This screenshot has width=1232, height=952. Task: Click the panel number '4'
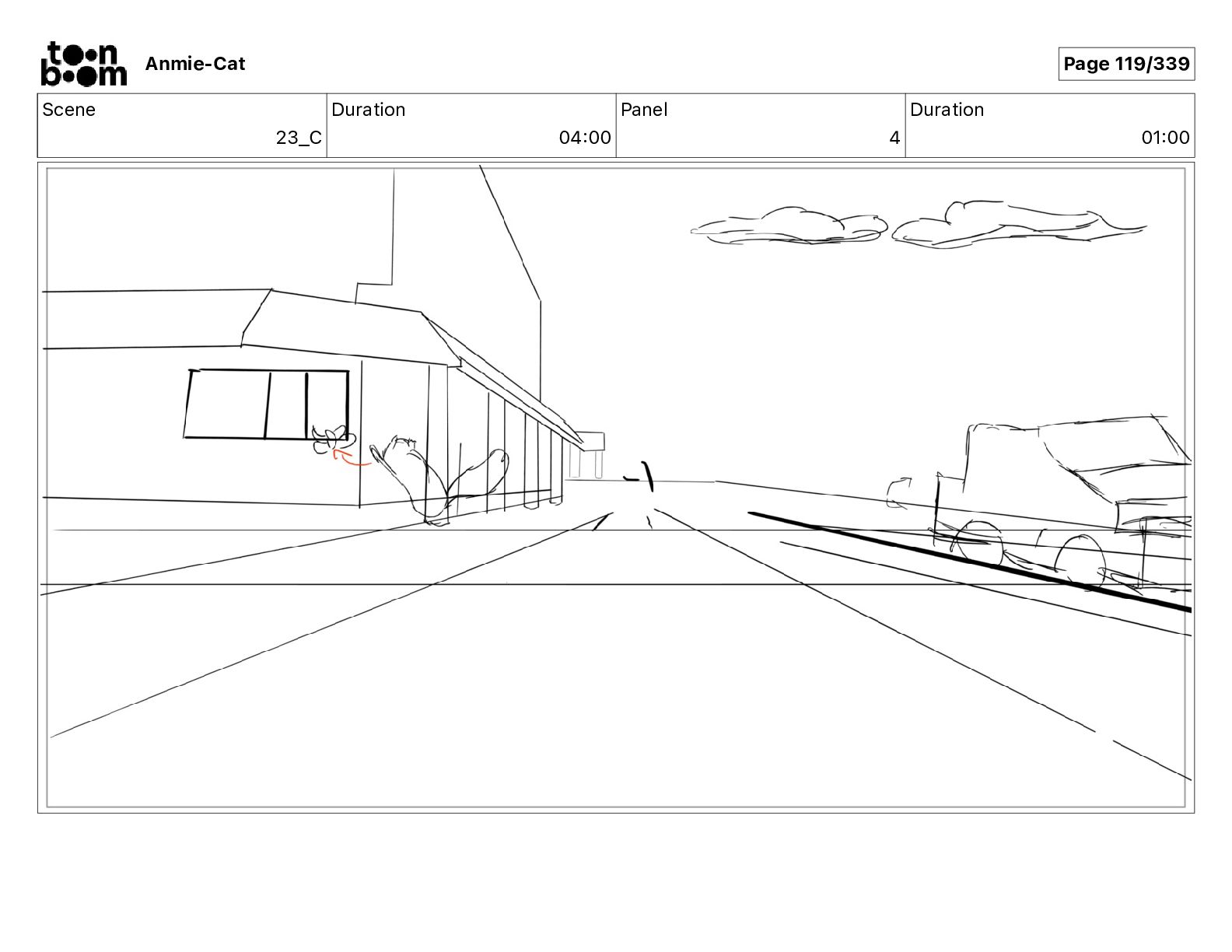click(894, 138)
